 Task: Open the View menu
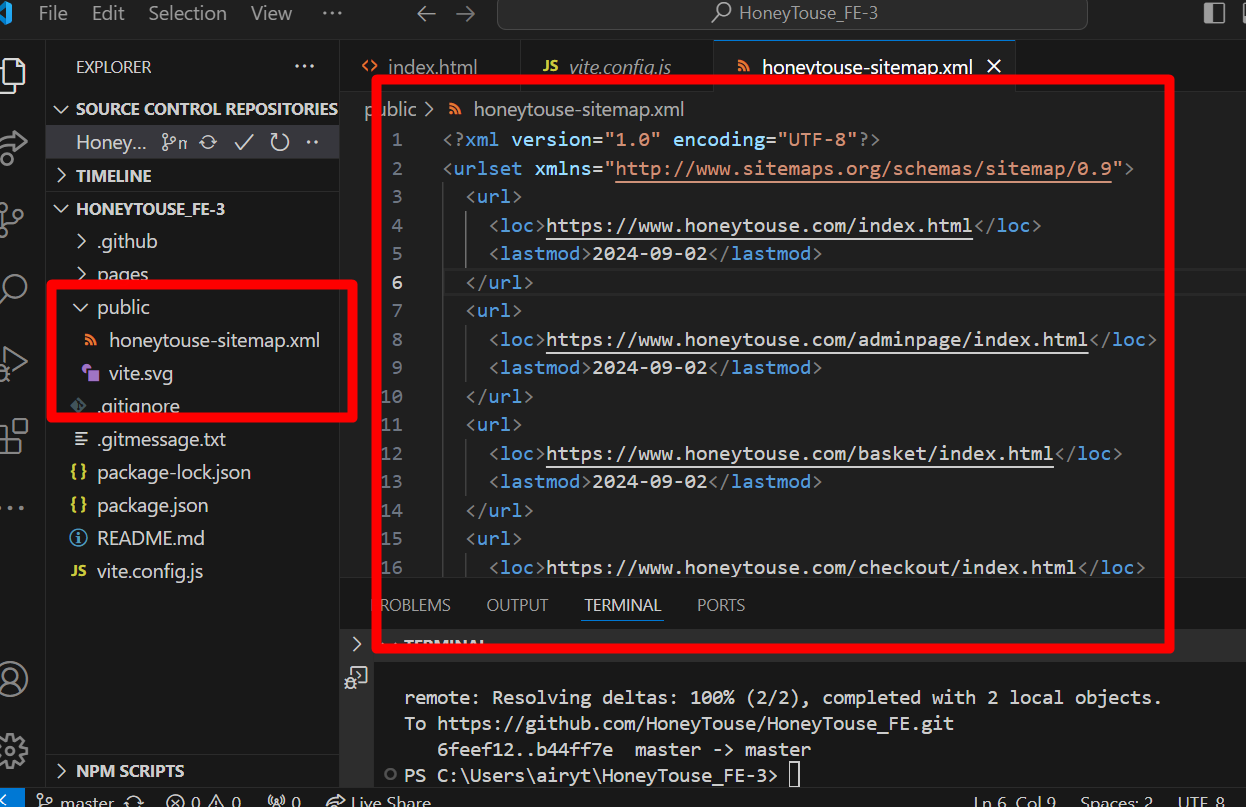point(272,14)
